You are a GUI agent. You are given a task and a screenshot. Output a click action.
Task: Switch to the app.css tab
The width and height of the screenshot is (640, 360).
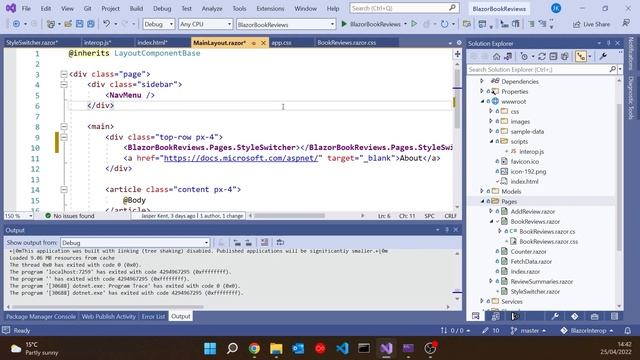282,42
